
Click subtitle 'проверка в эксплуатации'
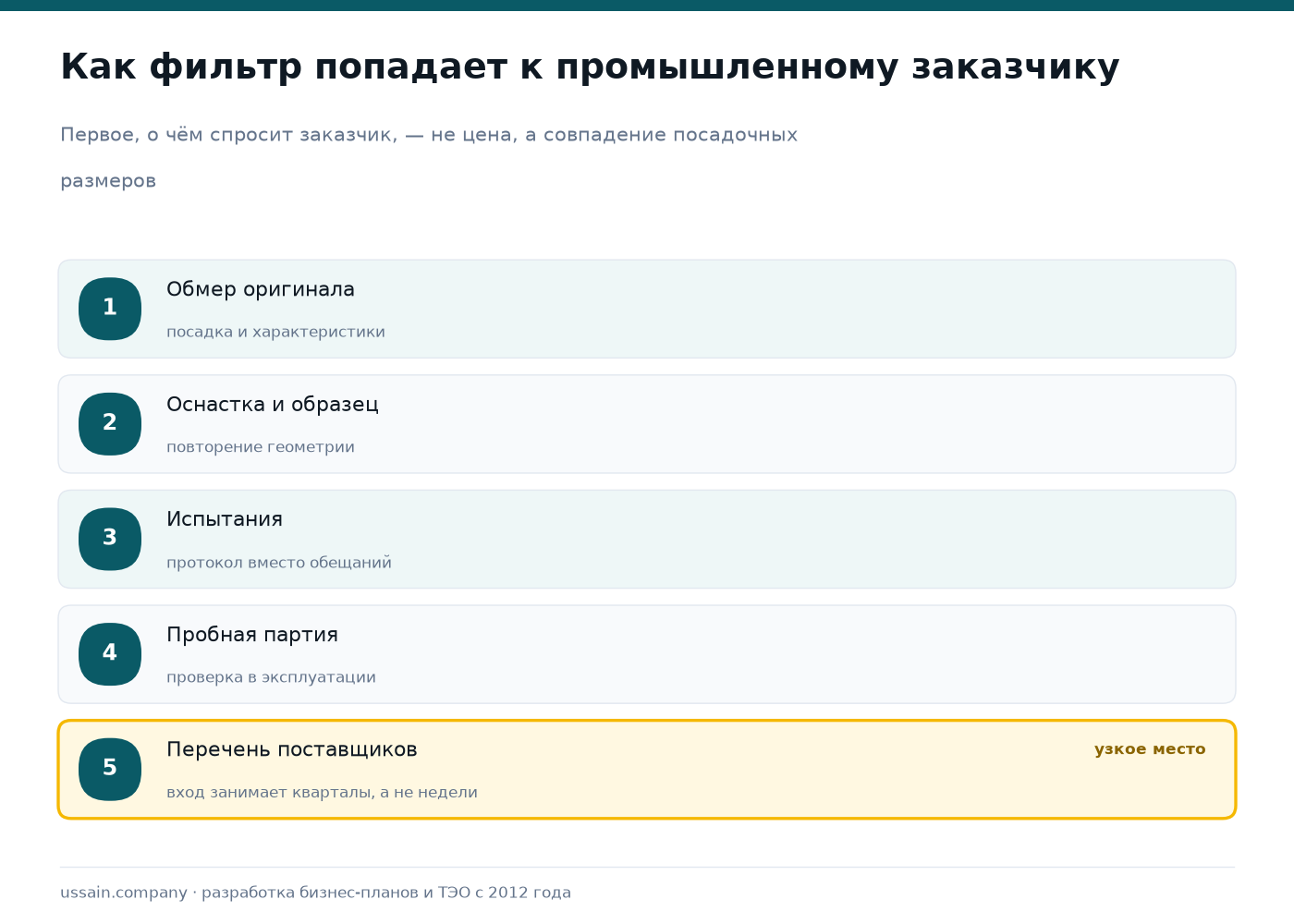271,677
